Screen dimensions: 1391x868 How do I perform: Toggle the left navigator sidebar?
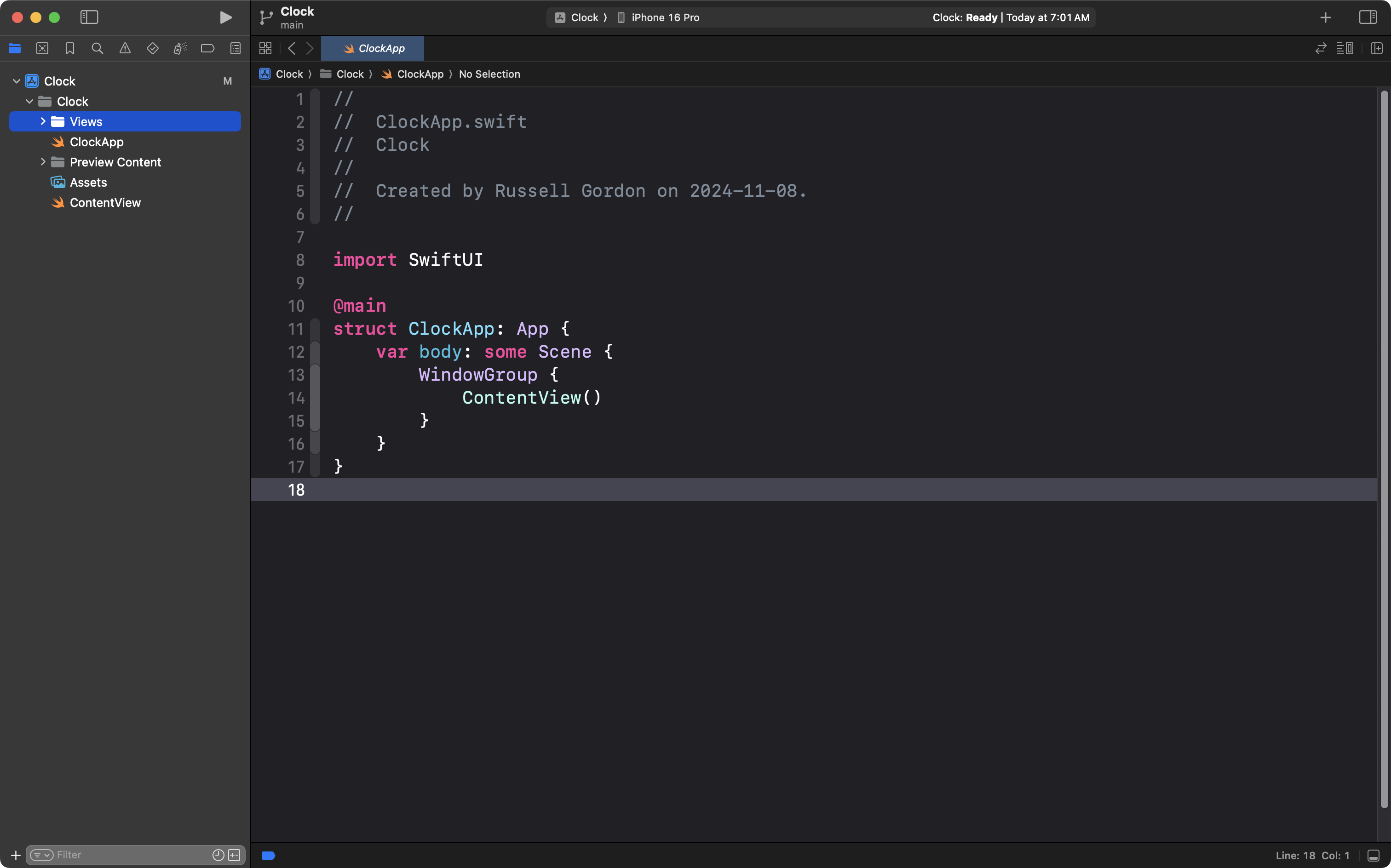(89, 18)
